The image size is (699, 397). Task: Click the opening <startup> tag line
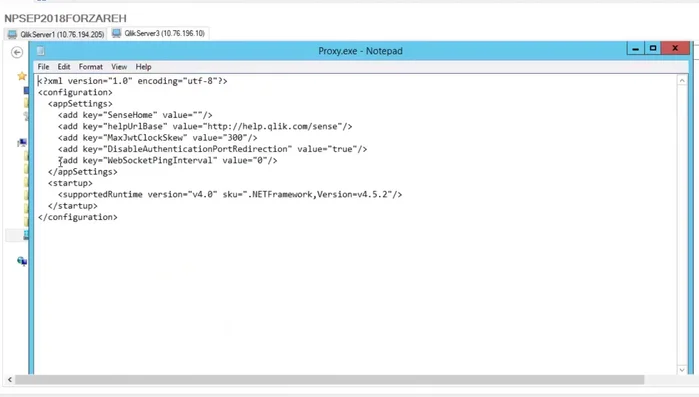click(70, 183)
